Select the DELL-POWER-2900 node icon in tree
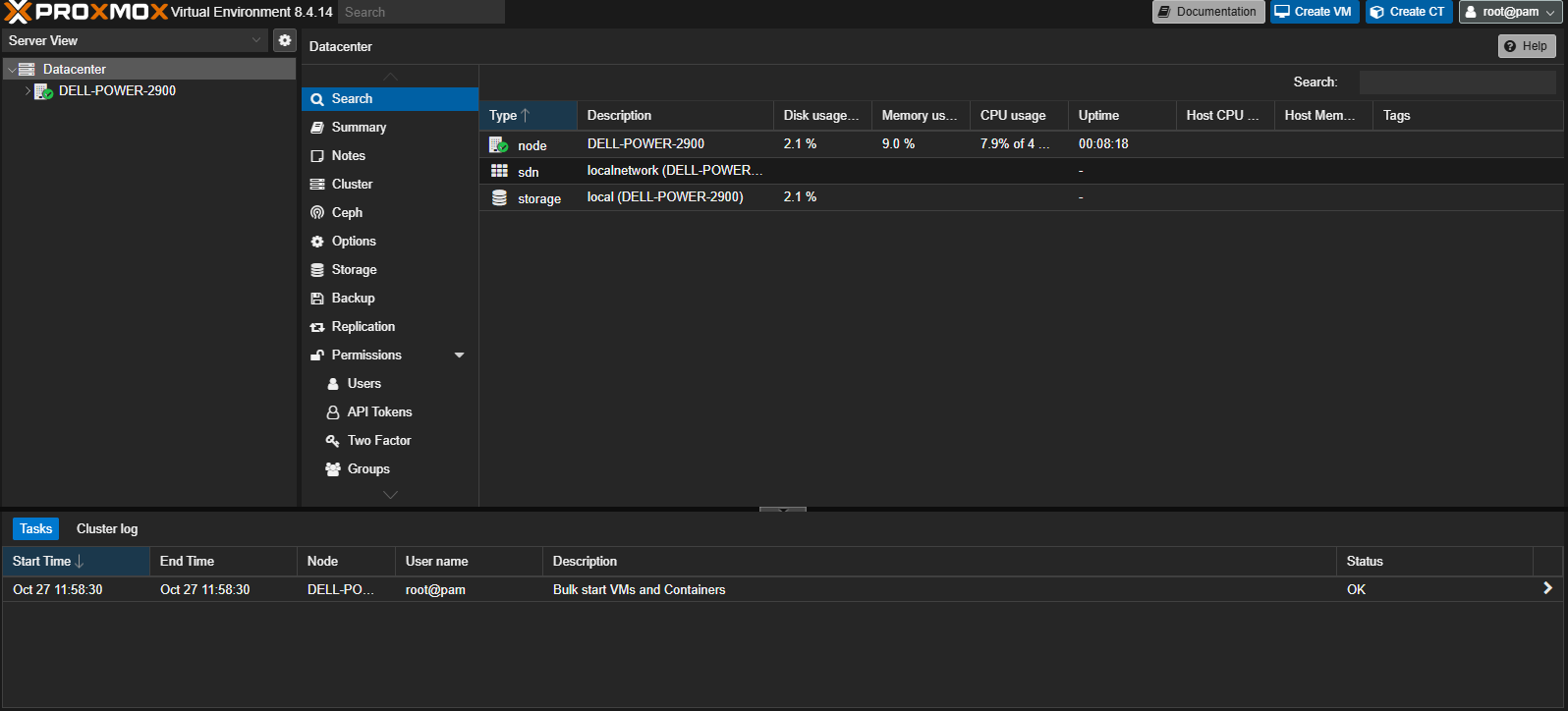Viewport: 1568px width, 711px height. coord(43,91)
